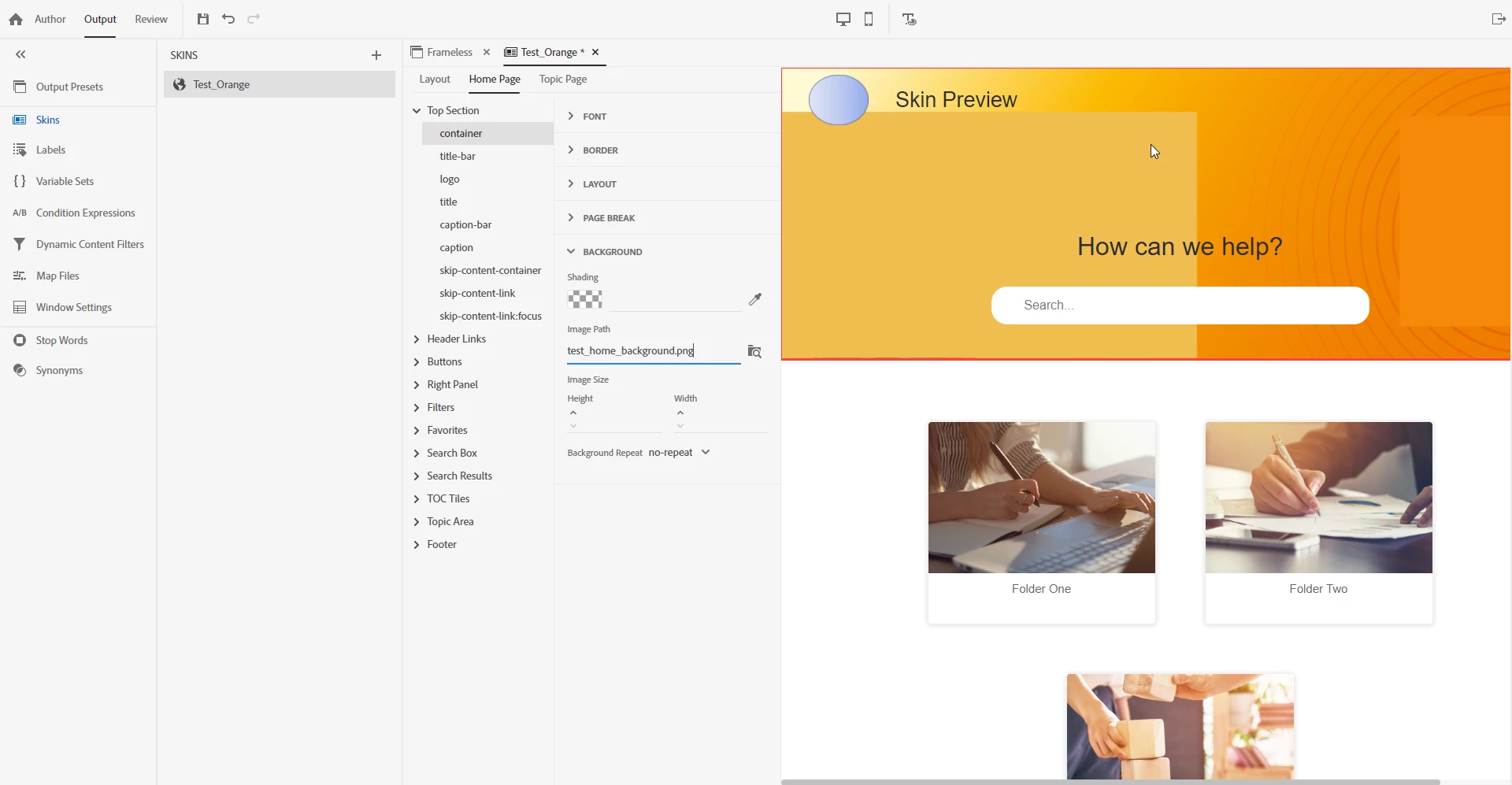Click the round logo in preview
The height and width of the screenshot is (785, 1512).
839,100
